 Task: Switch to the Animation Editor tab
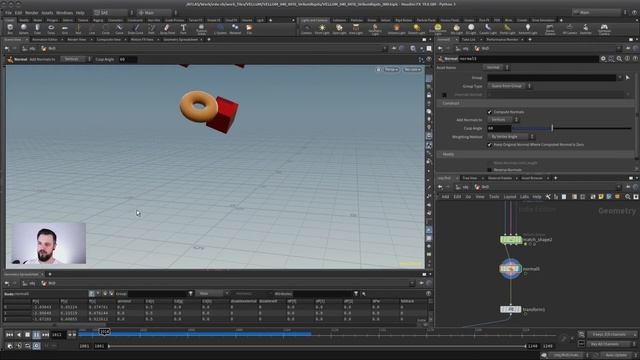(45, 40)
